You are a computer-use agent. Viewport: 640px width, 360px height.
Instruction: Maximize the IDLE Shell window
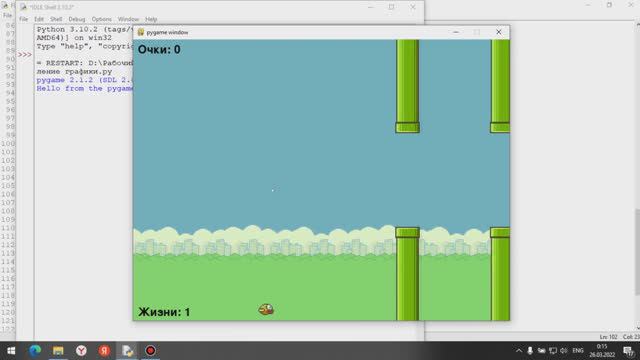tap(391, 7)
